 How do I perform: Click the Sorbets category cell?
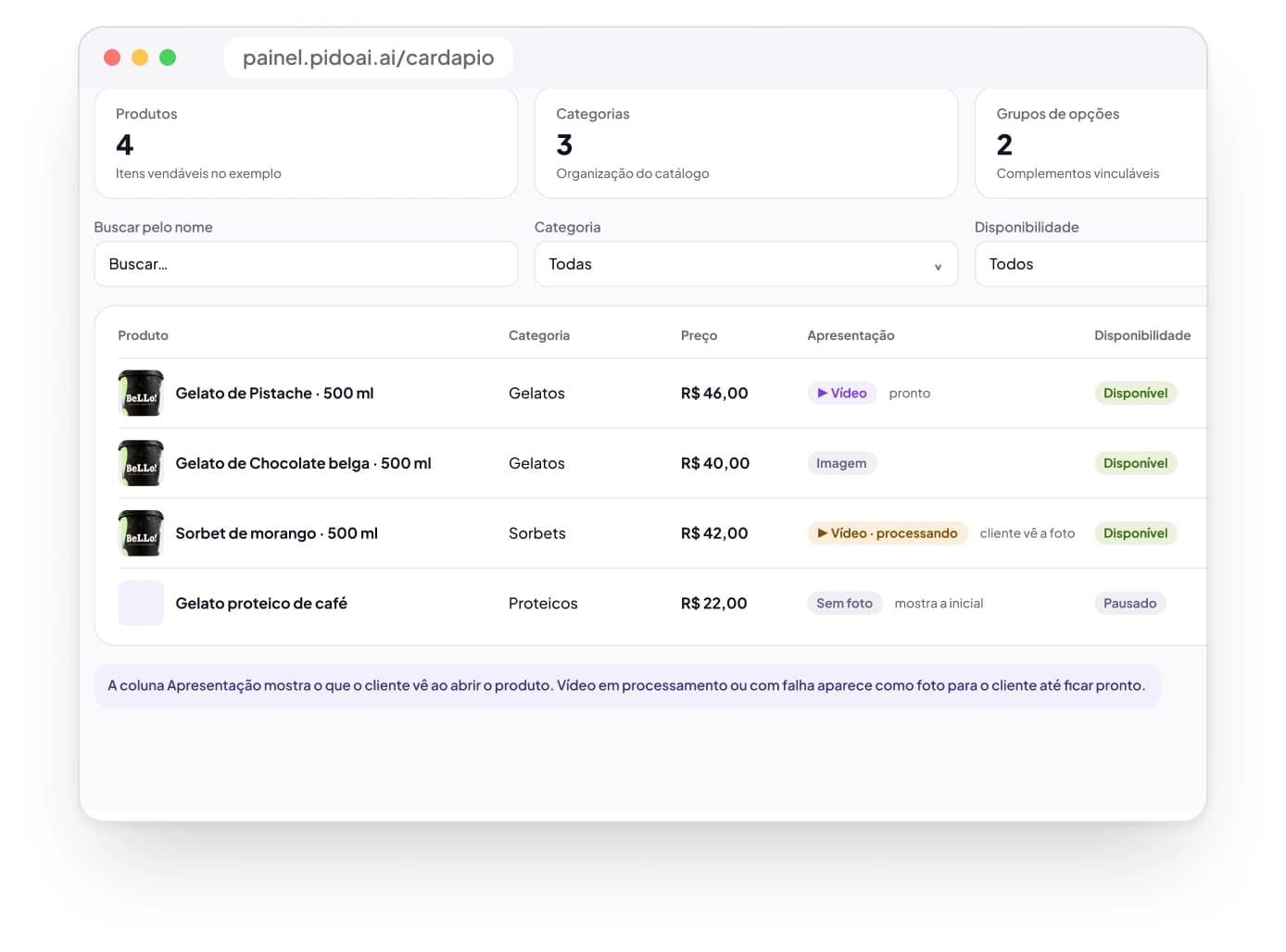(537, 533)
